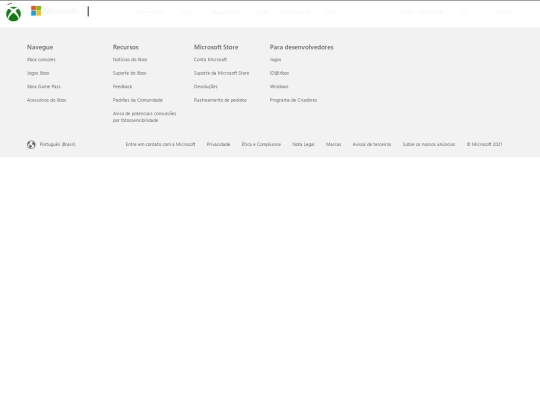Image resolution: width=540 pixels, height=405 pixels.
Task: Open the Privacidade link
Action: (x=218, y=144)
